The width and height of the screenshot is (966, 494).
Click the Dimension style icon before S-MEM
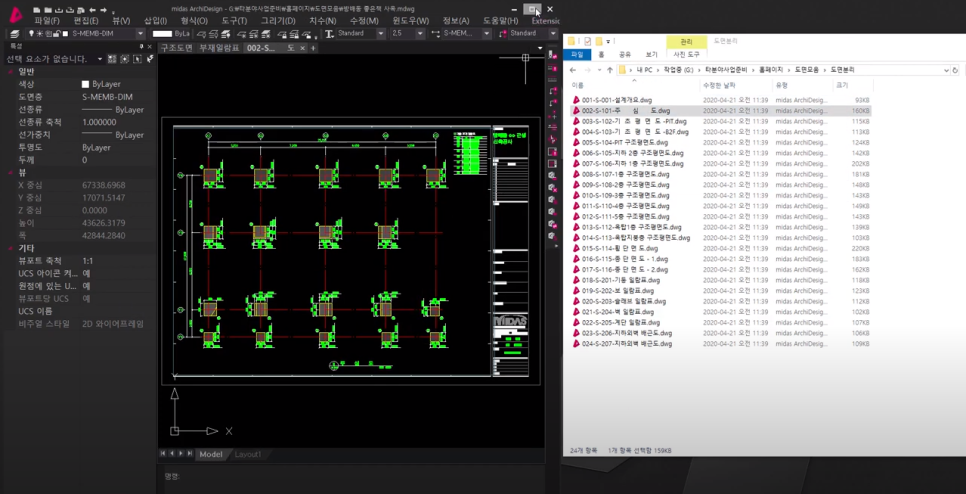[x=436, y=34]
